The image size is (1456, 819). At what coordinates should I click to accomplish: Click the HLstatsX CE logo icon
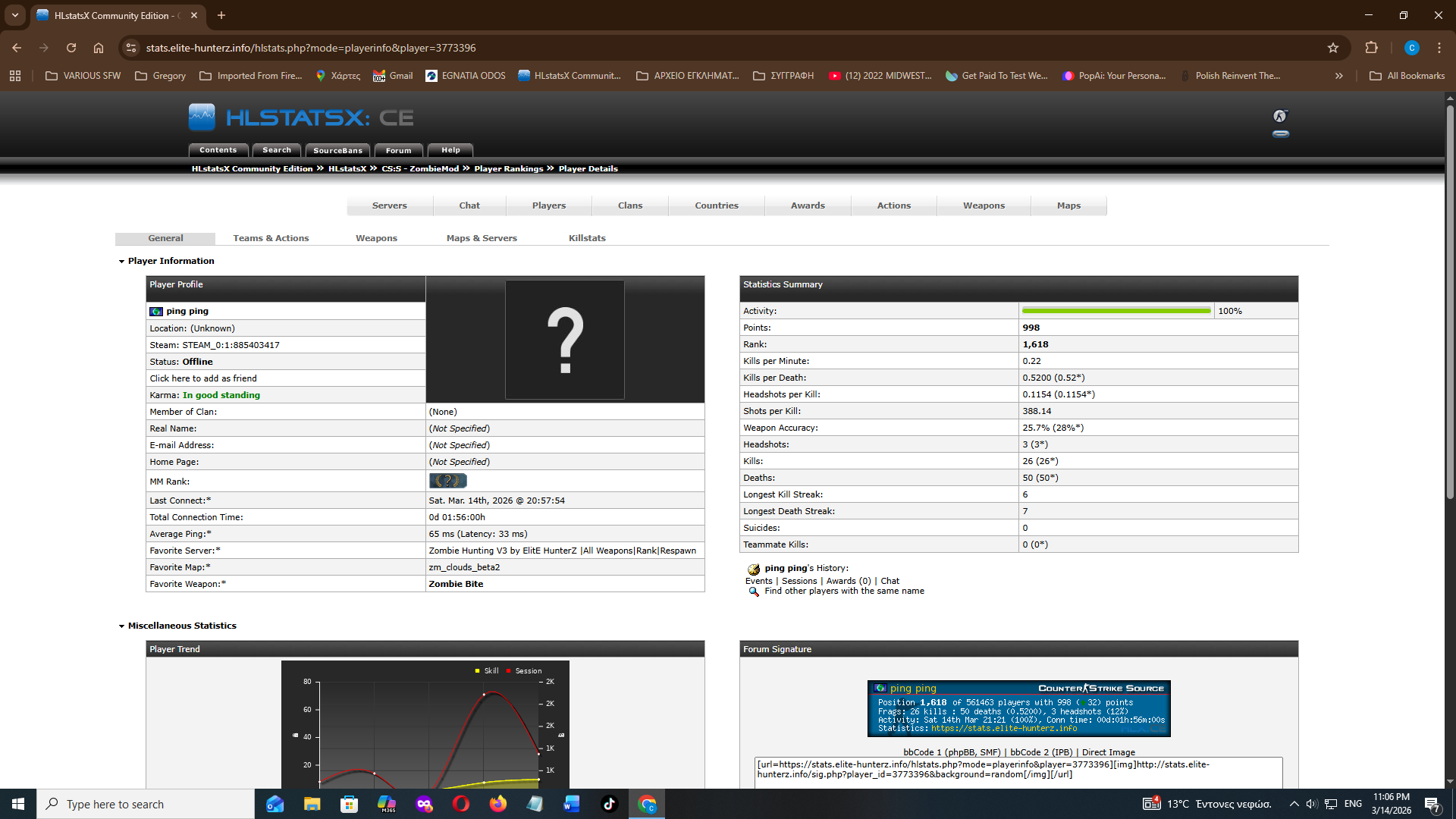point(202,118)
